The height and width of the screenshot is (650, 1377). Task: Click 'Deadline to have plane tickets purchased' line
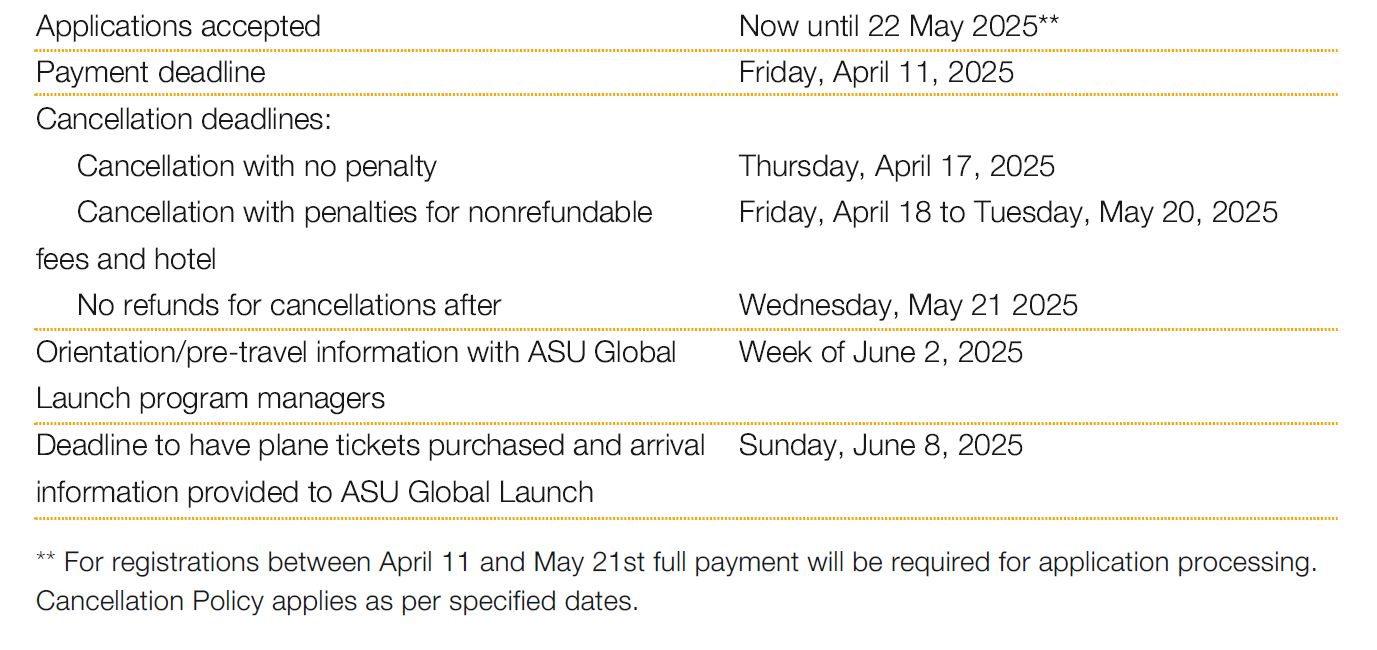(371, 445)
